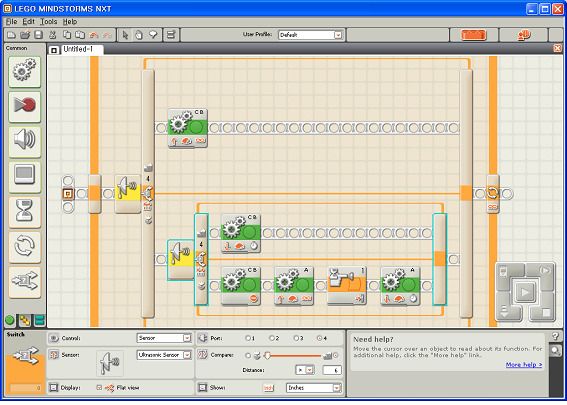Open the Distance comparison operator dropdown

click(304, 370)
